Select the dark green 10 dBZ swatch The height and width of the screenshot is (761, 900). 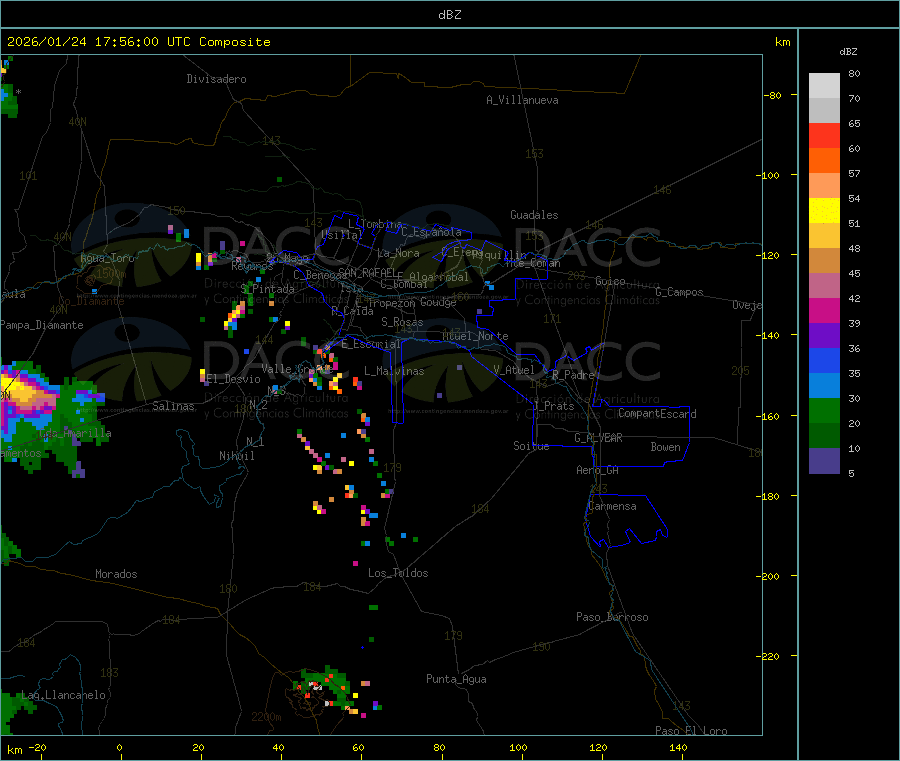(x=824, y=436)
